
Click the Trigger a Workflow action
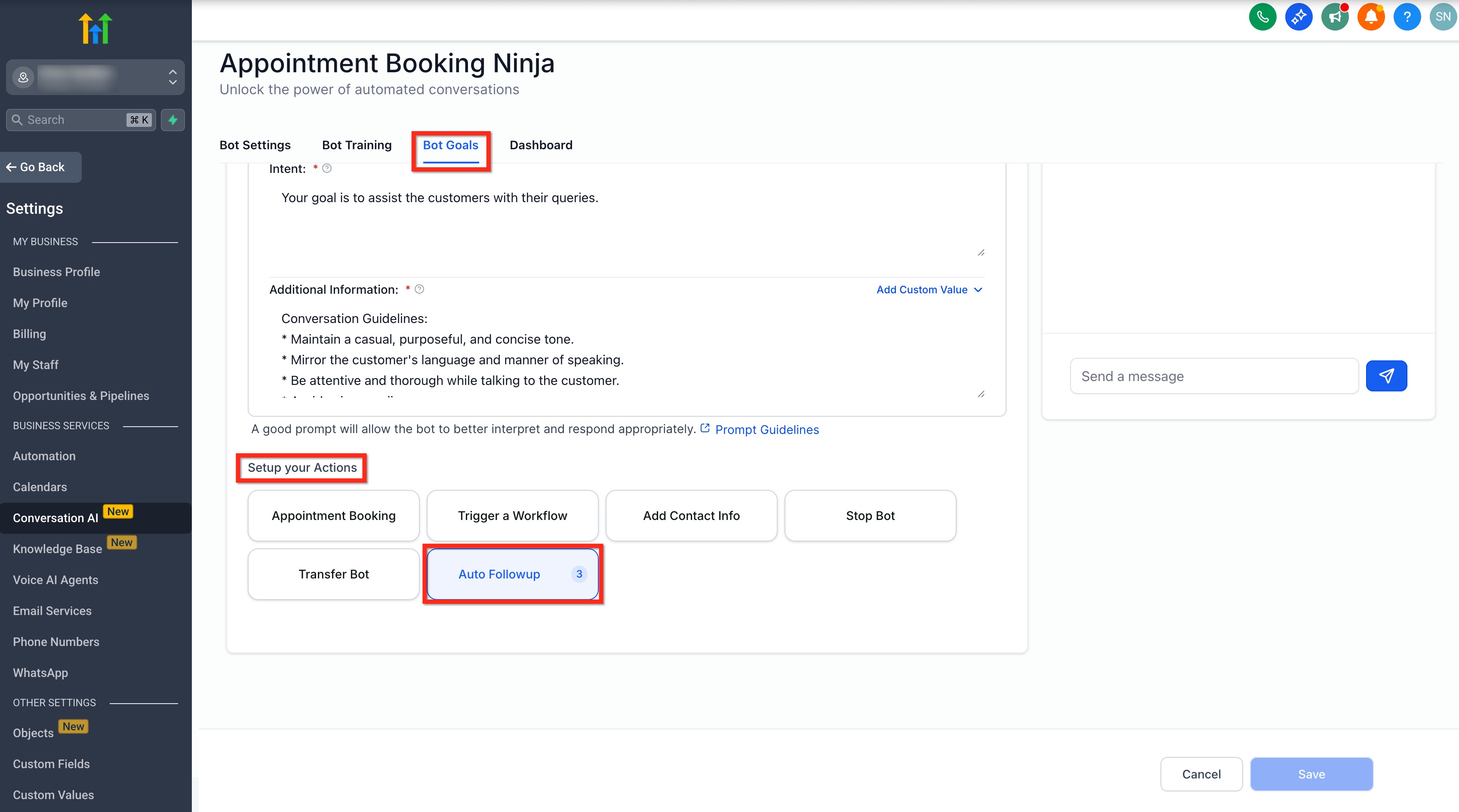[512, 515]
